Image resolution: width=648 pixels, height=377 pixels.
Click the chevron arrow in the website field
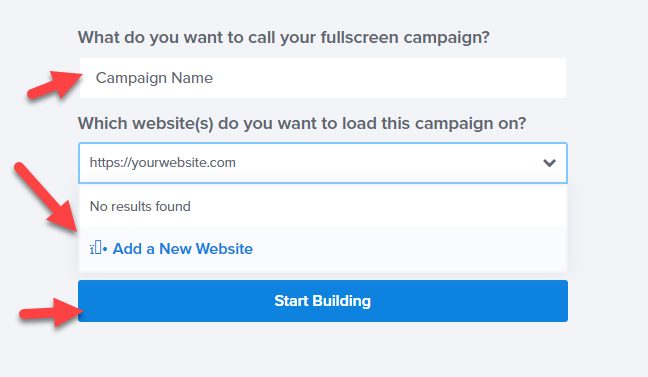click(x=549, y=163)
